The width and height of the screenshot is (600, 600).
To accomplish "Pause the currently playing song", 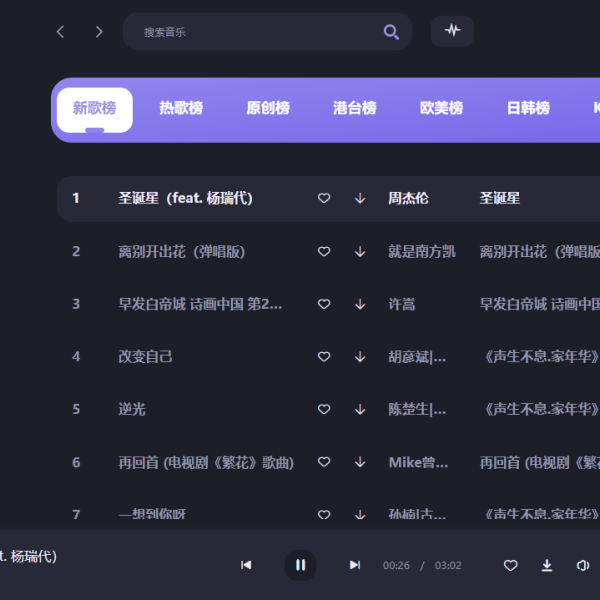I will (x=300, y=565).
